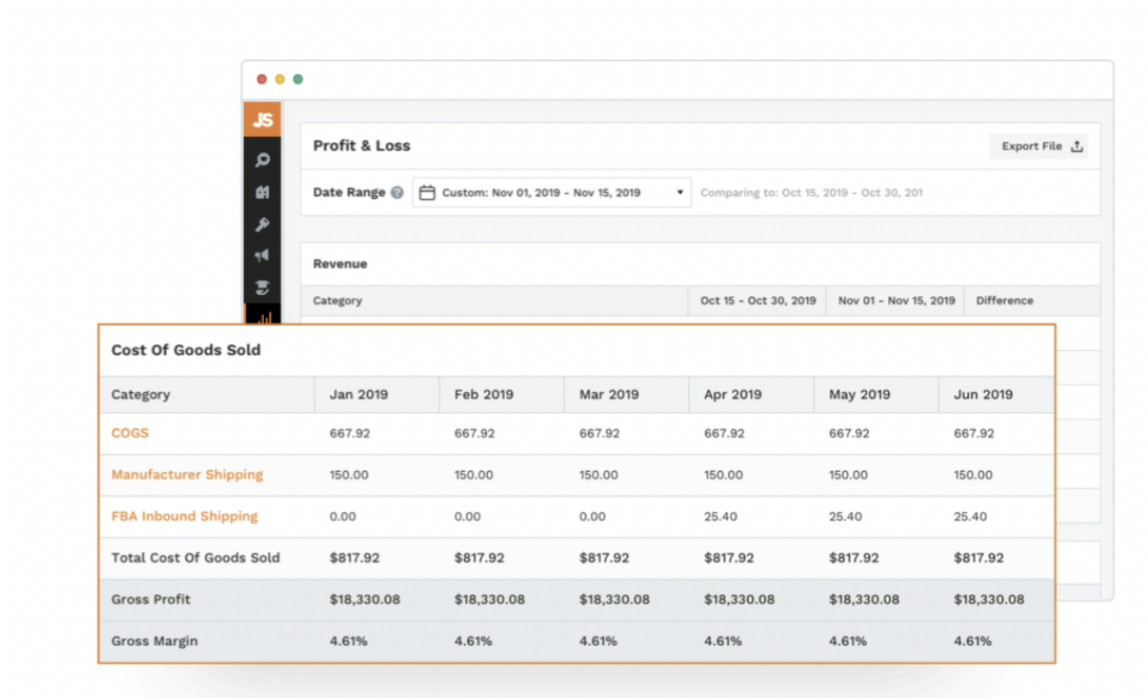Click FBA Inbound Shipping 0.00 for Jan 2019
This screenshot has width=1148, height=698.
(342, 517)
